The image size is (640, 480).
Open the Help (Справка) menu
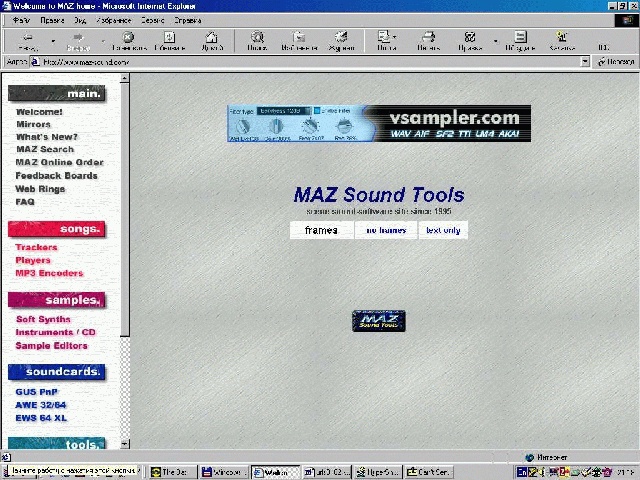tap(188, 20)
